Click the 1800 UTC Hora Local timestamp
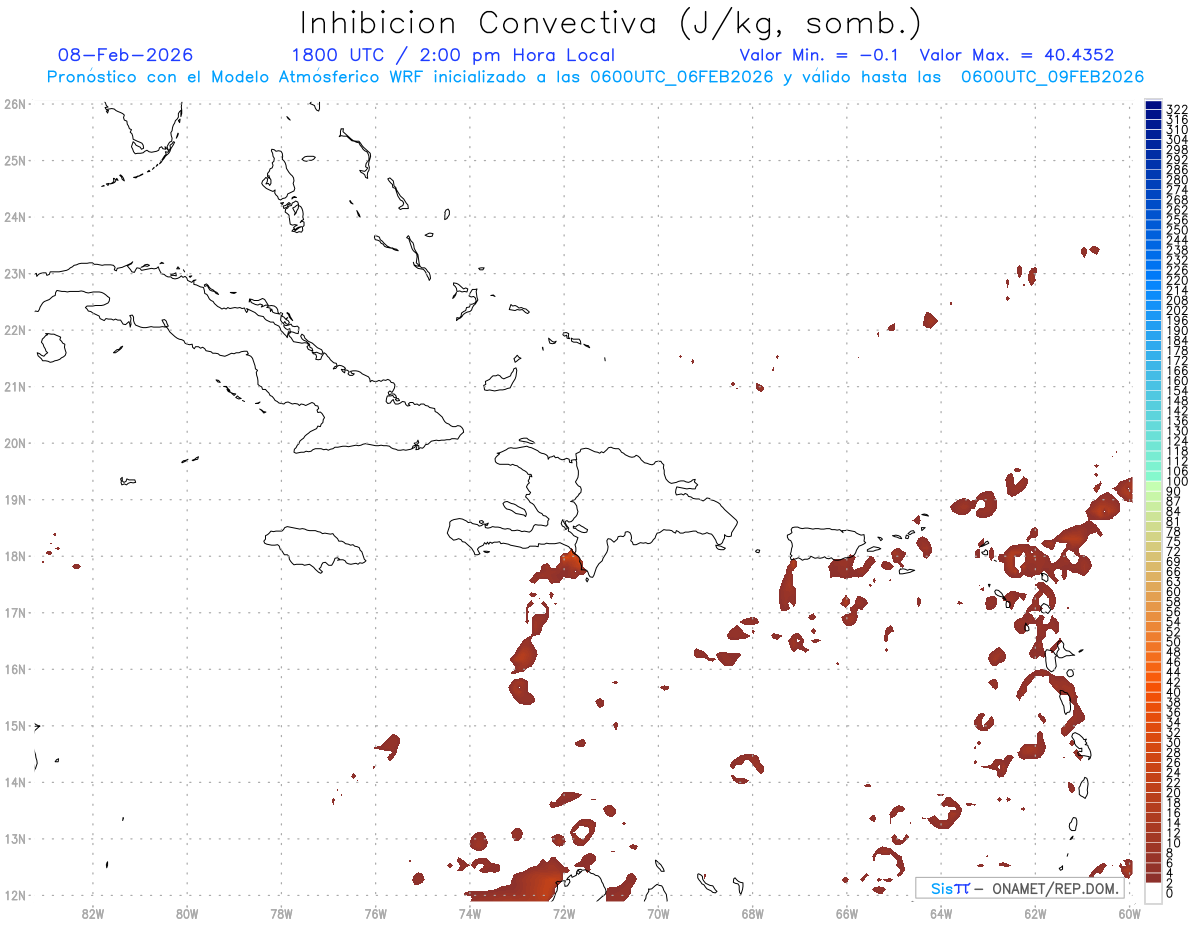Screen dimensions: 1200x927 pos(453,55)
